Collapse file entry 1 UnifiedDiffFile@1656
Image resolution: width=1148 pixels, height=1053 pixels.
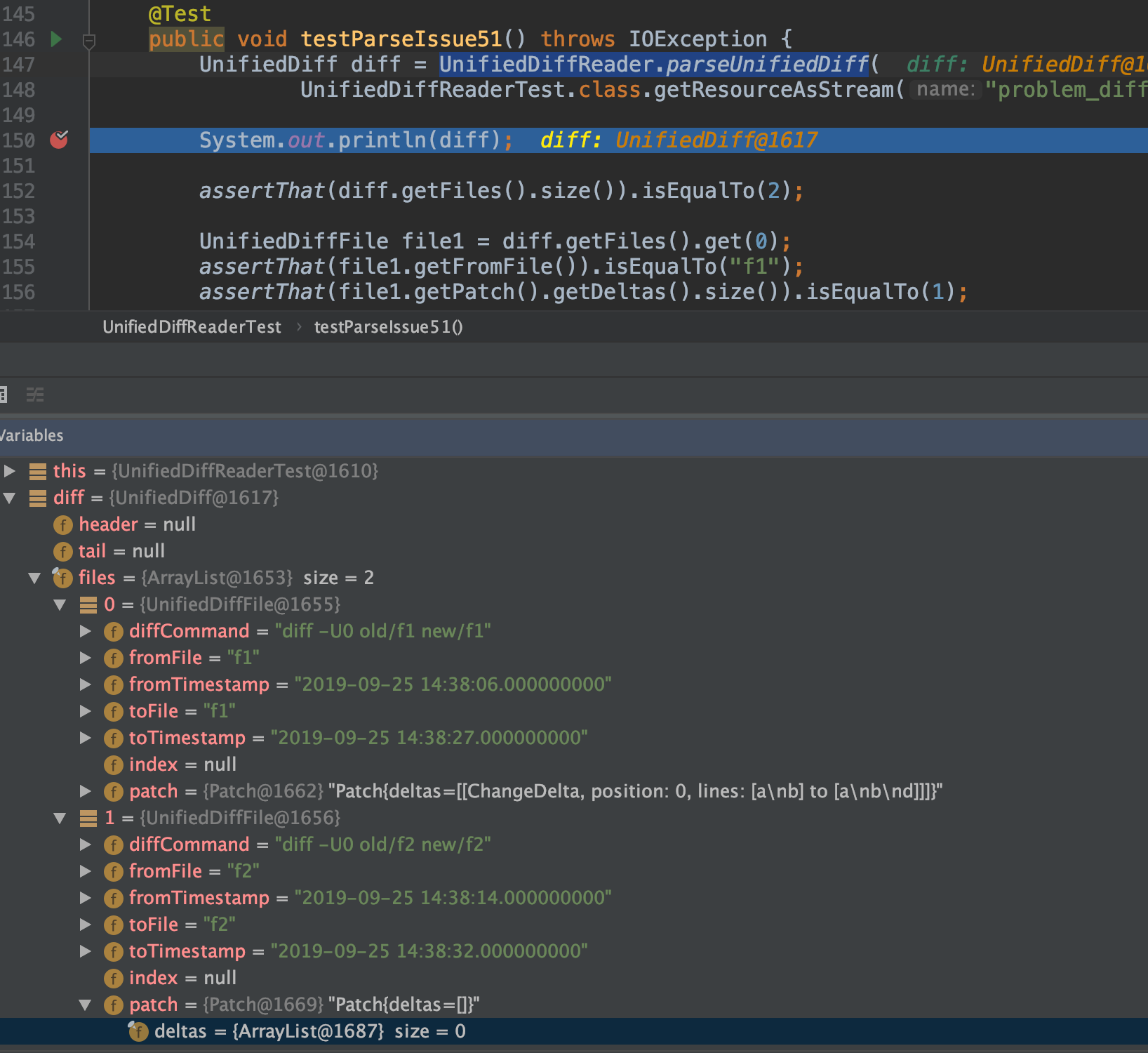(x=60, y=818)
